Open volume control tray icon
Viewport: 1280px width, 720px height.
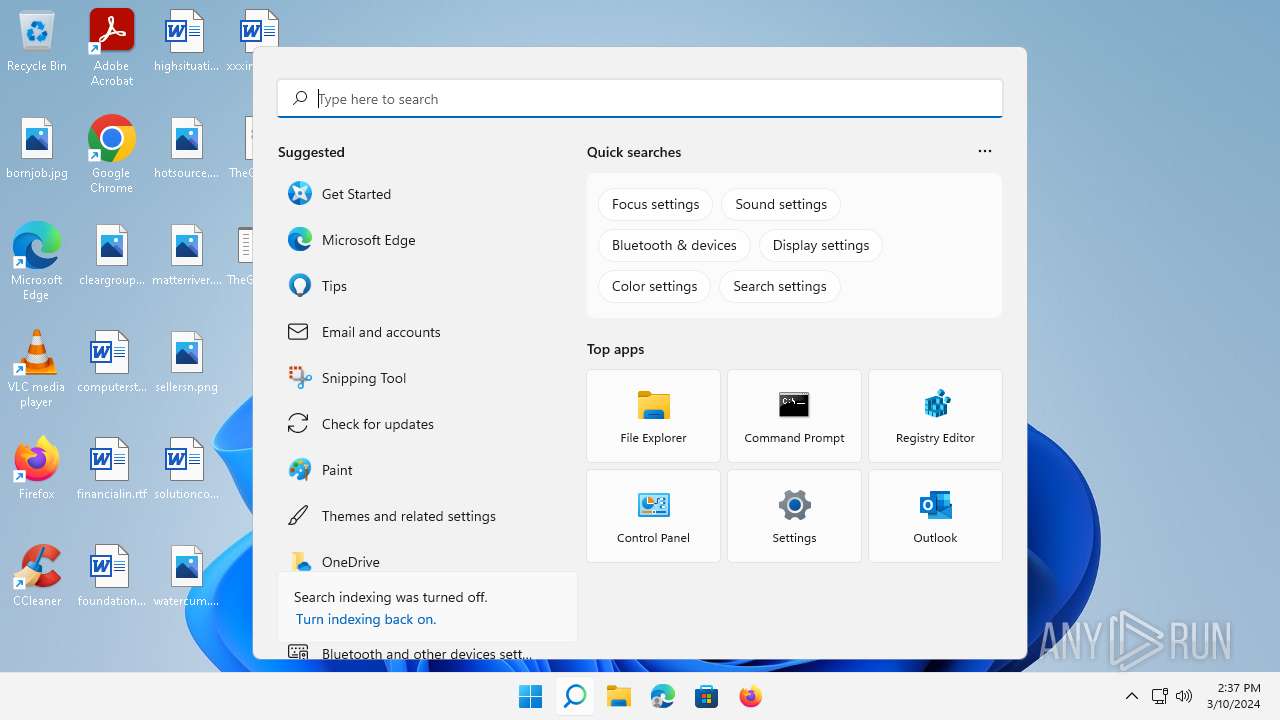click(1184, 696)
